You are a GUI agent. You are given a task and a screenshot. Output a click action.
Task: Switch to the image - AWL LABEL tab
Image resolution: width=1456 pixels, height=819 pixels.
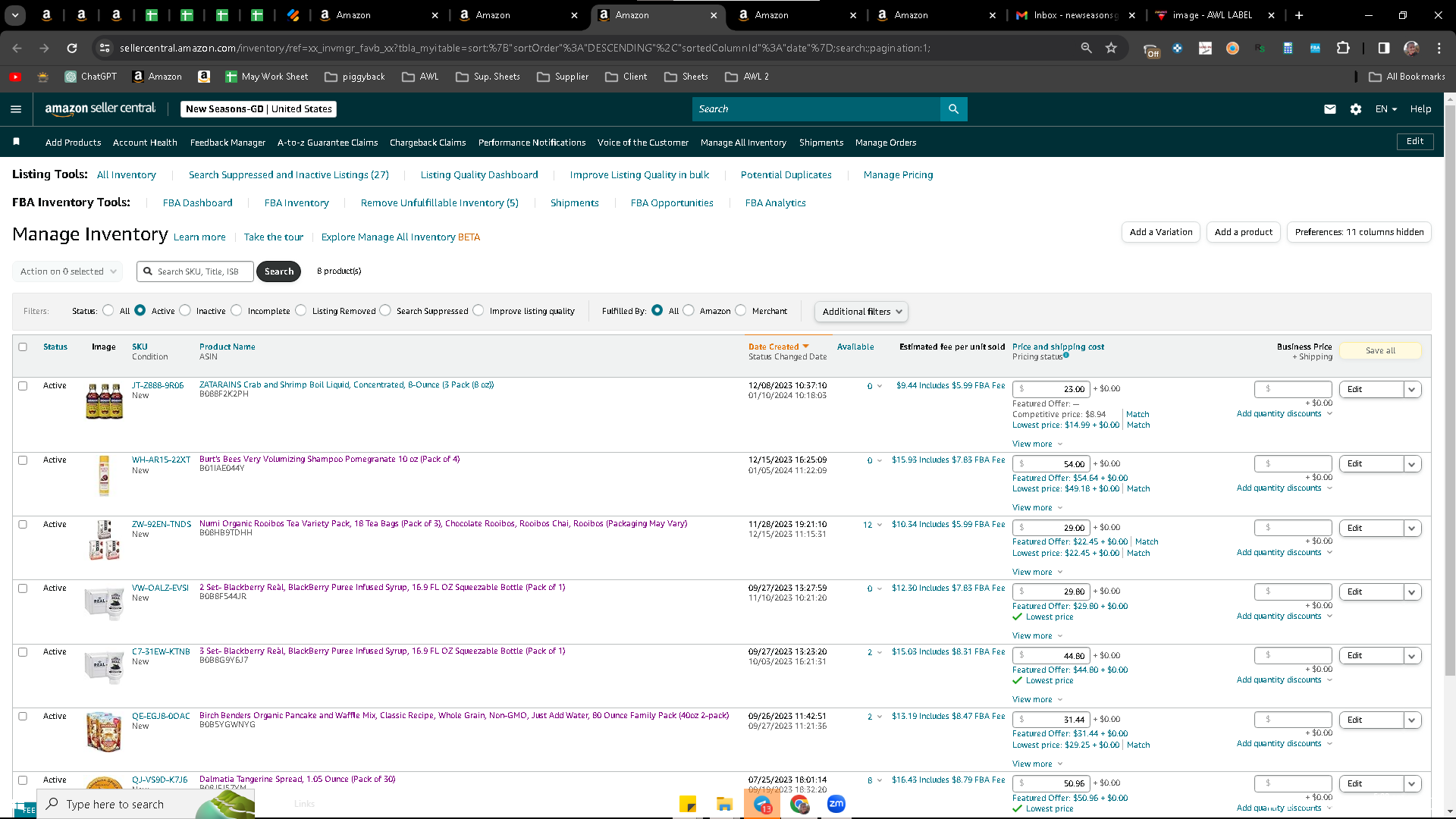[x=1215, y=15]
